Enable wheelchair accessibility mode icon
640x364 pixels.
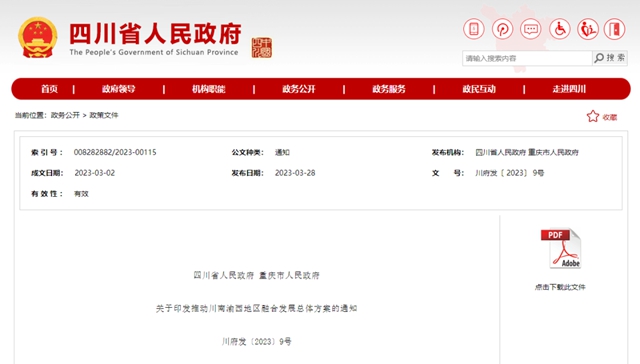560,29
